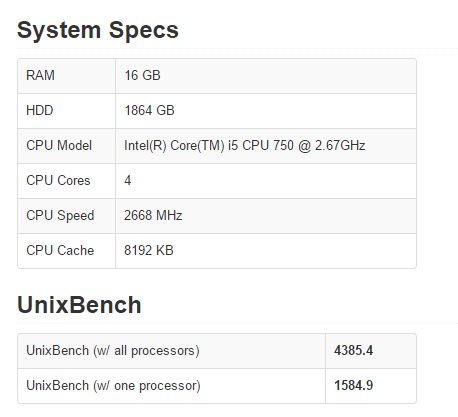The width and height of the screenshot is (458, 417).
Task: Click the System Specs heading
Action: 98,30
